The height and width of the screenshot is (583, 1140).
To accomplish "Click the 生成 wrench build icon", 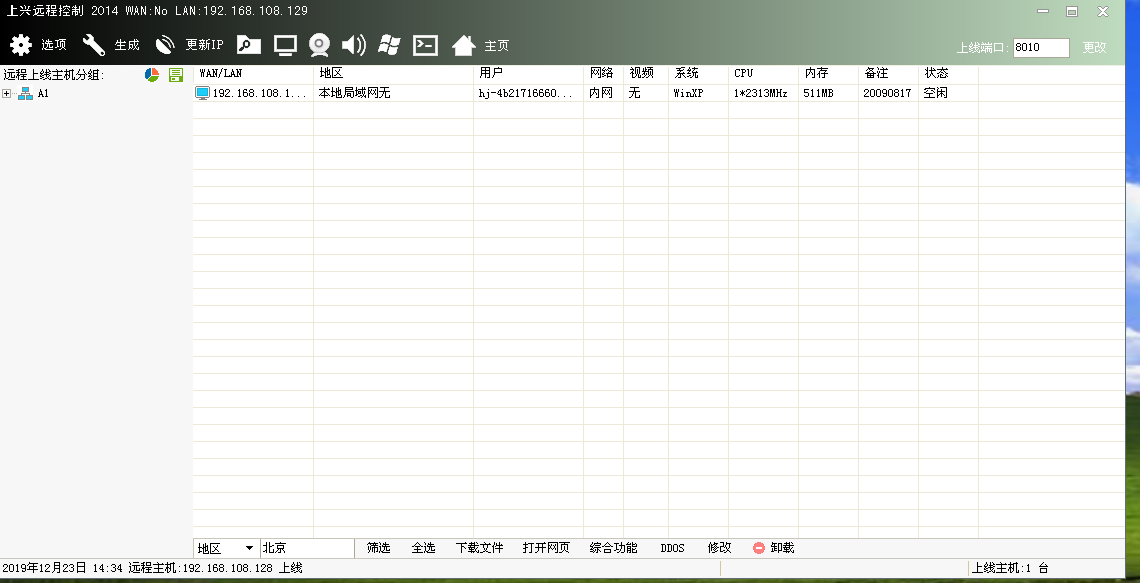I will [94, 45].
